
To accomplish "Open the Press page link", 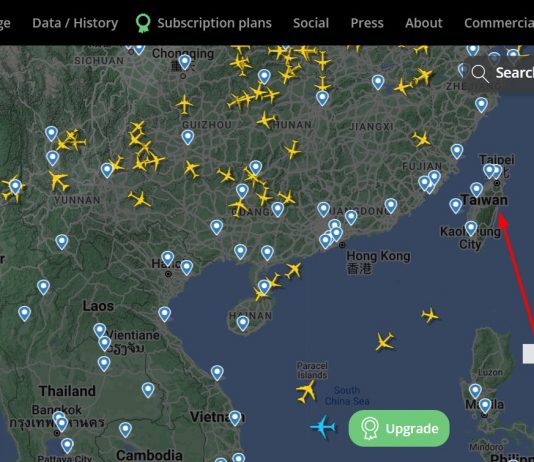I will (x=367, y=23).
